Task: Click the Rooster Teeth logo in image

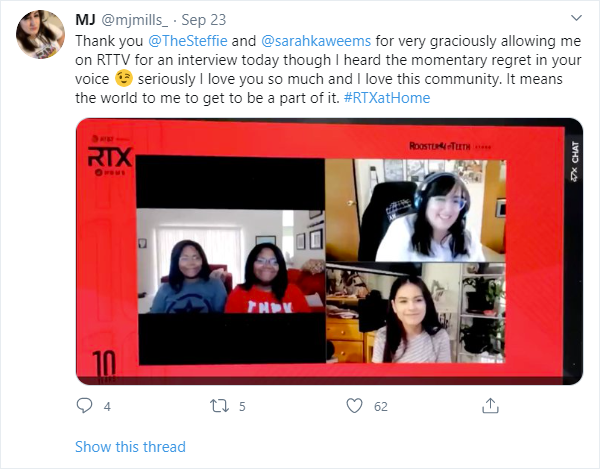Action: pos(449,146)
